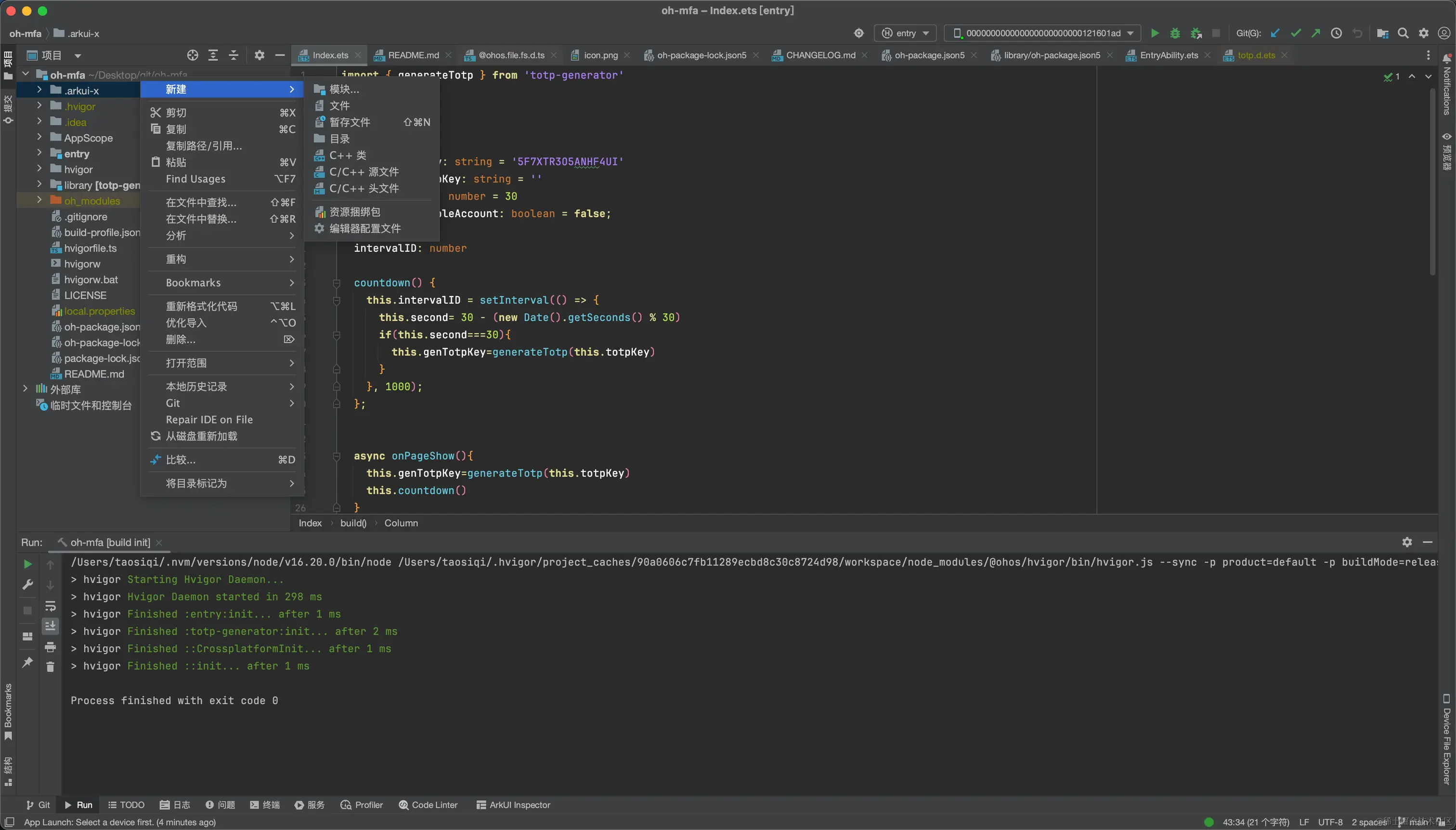Open Git history clock icon
Screen dimensions: 1456x830
pyautogui.click(x=1336, y=33)
